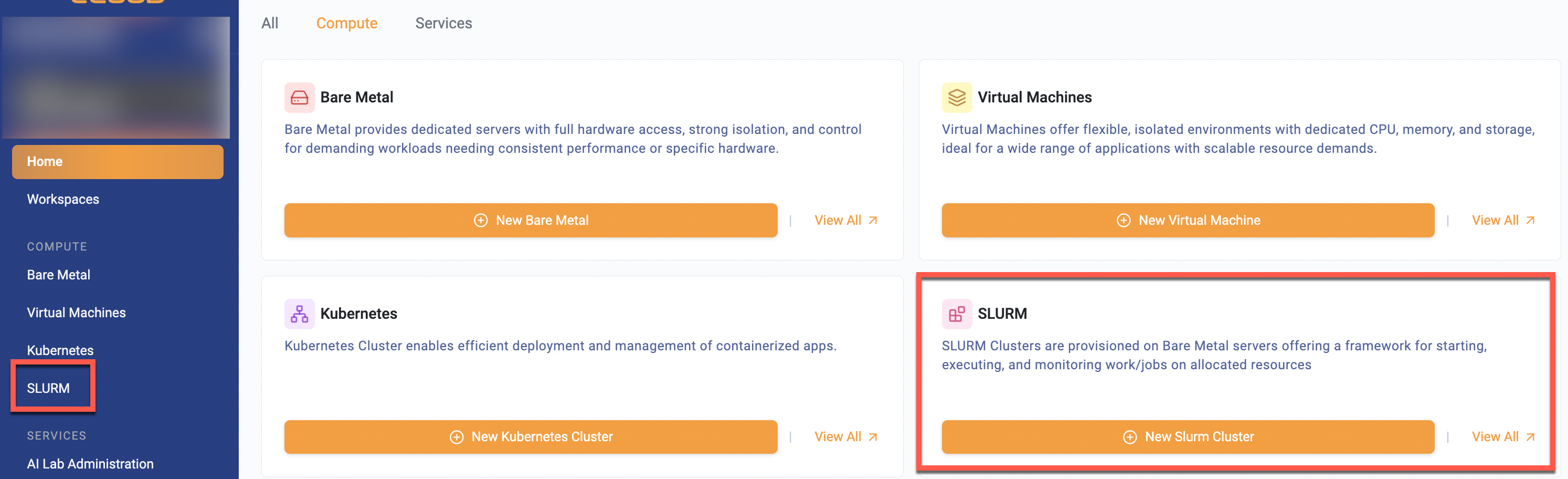1568x479 pixels.
Task: Click the Bare Metal server icon
Action: click(x=299, y=98)
